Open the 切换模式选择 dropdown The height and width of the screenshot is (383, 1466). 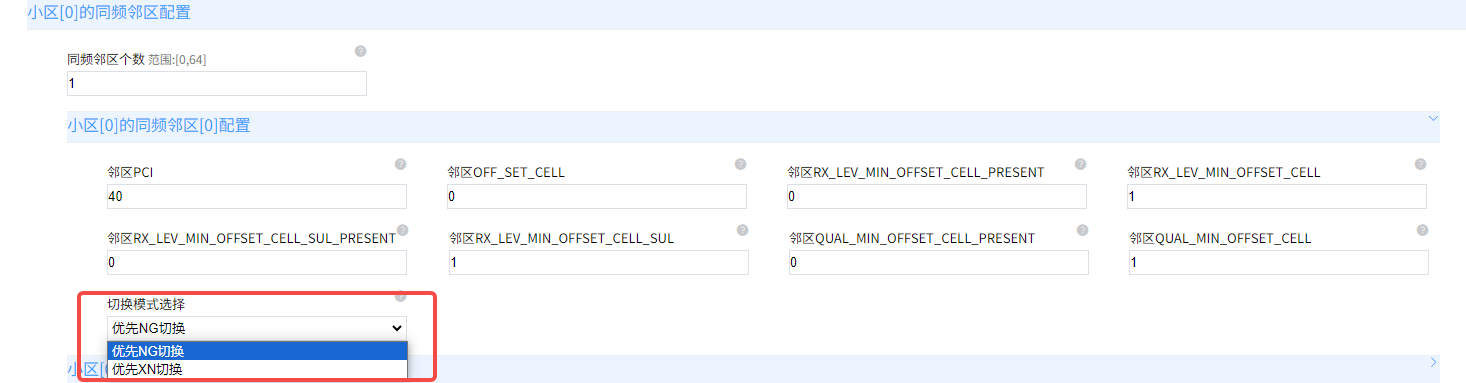(257, 328)
